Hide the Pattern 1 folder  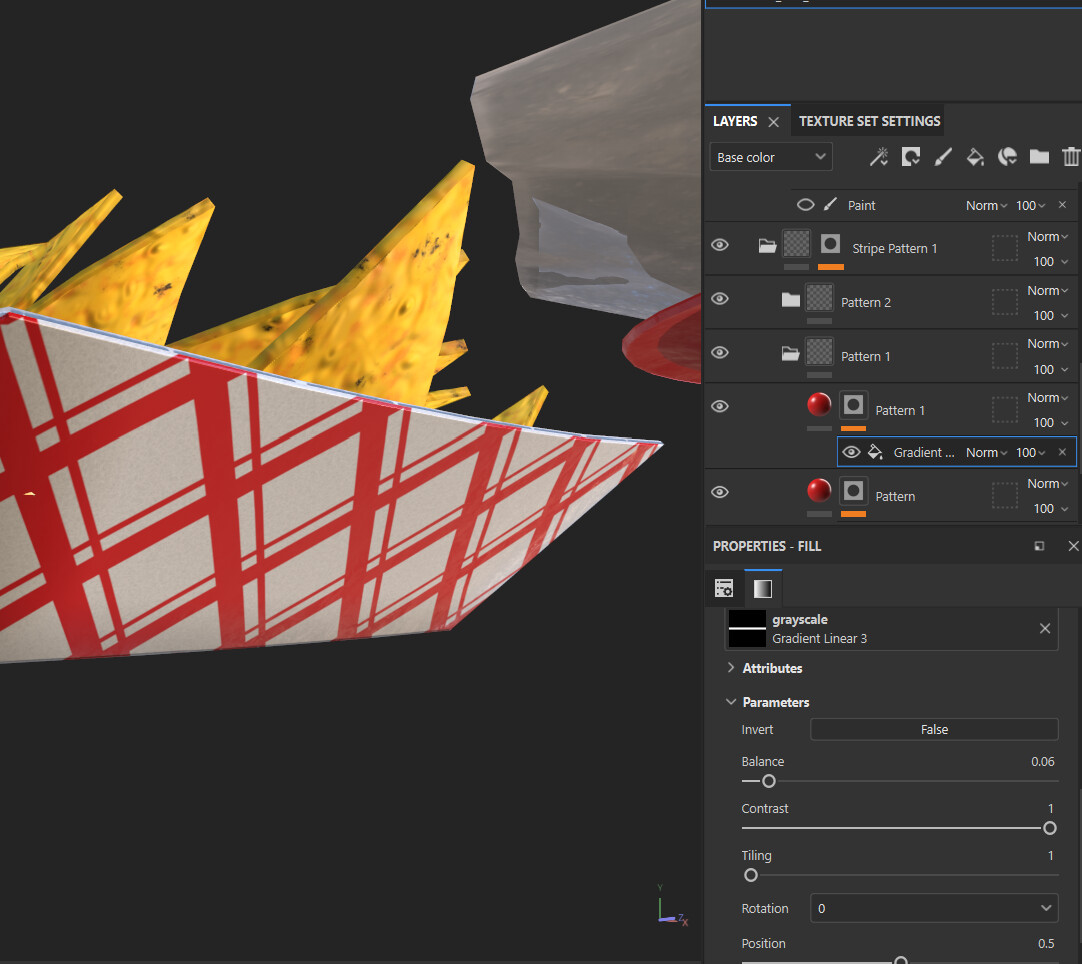720,353
